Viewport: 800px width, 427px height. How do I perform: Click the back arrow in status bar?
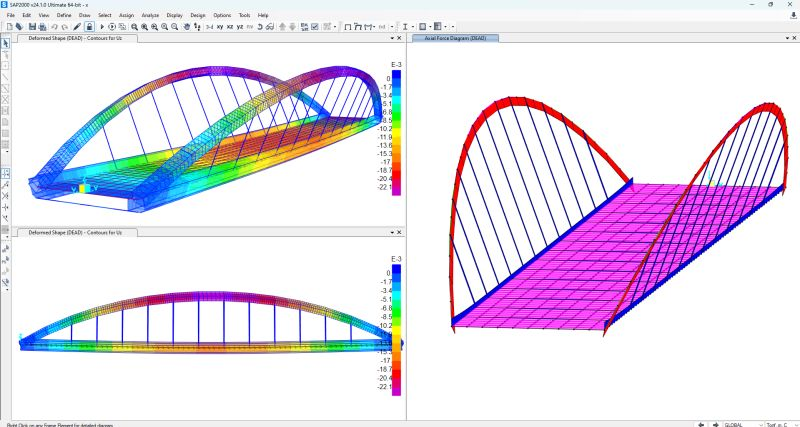701,424
